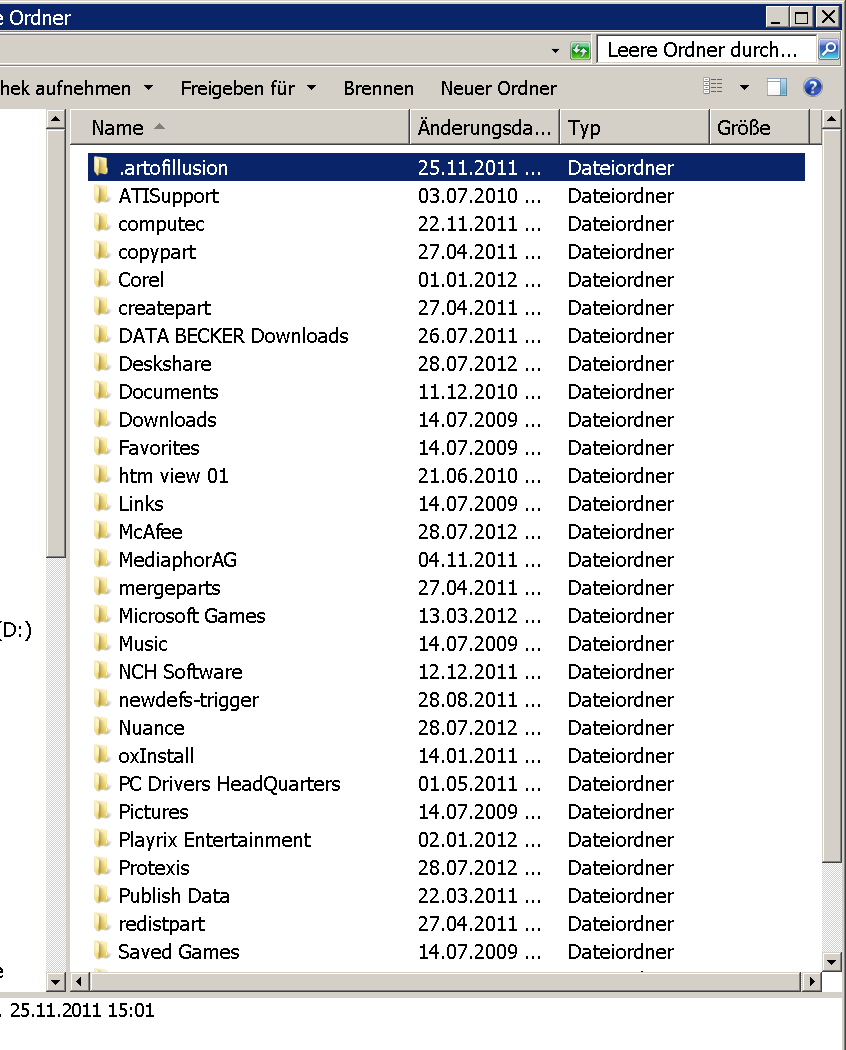Click the refresh icon beside the address bar
This screenshot has height=1050, width=846.
click(579, 50)
